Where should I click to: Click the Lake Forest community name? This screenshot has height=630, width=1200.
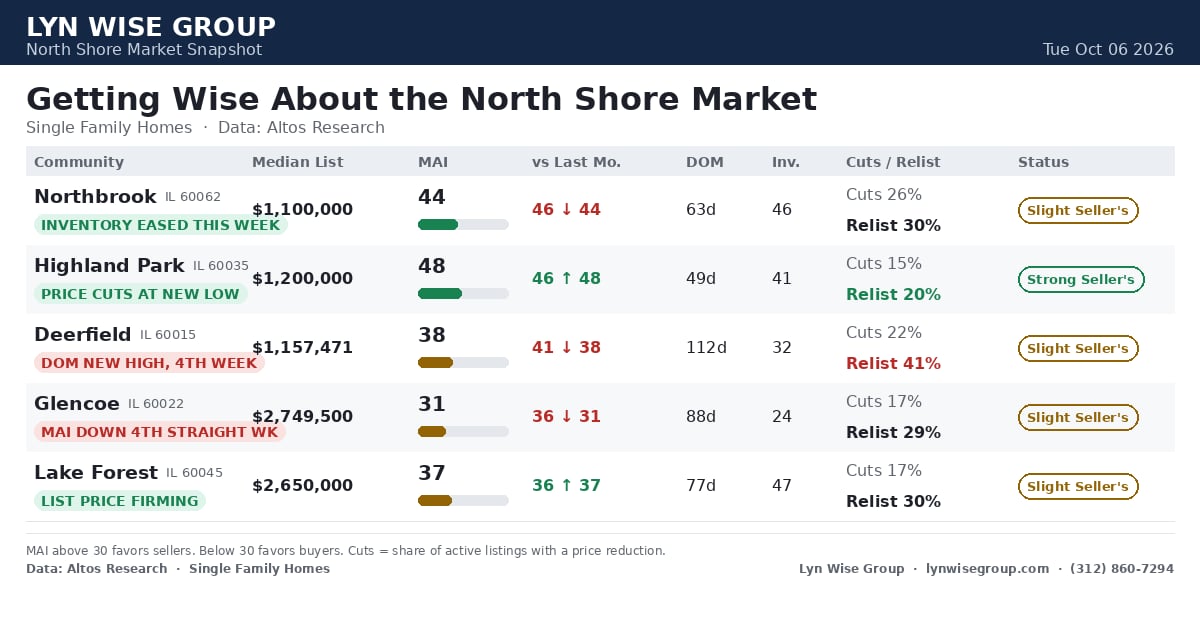click(96, 473)
